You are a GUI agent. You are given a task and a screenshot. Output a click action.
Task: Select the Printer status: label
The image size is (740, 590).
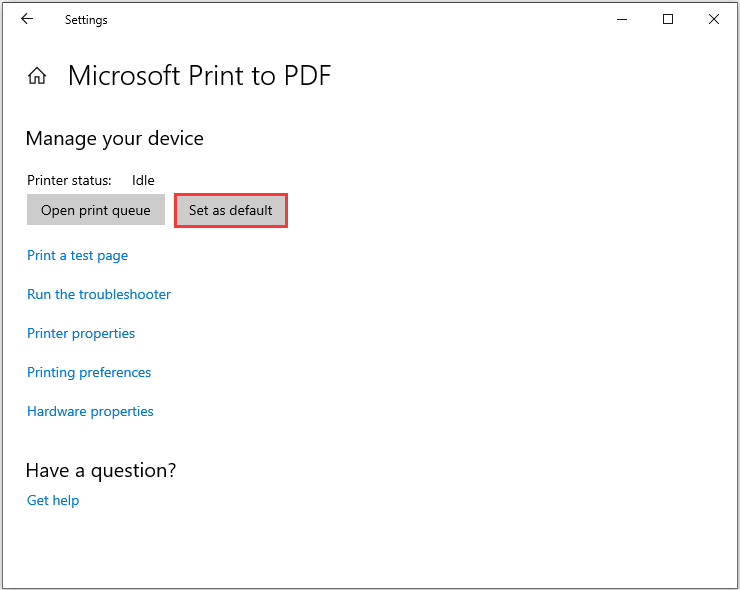pyautogui.click(x=69, y=180)
